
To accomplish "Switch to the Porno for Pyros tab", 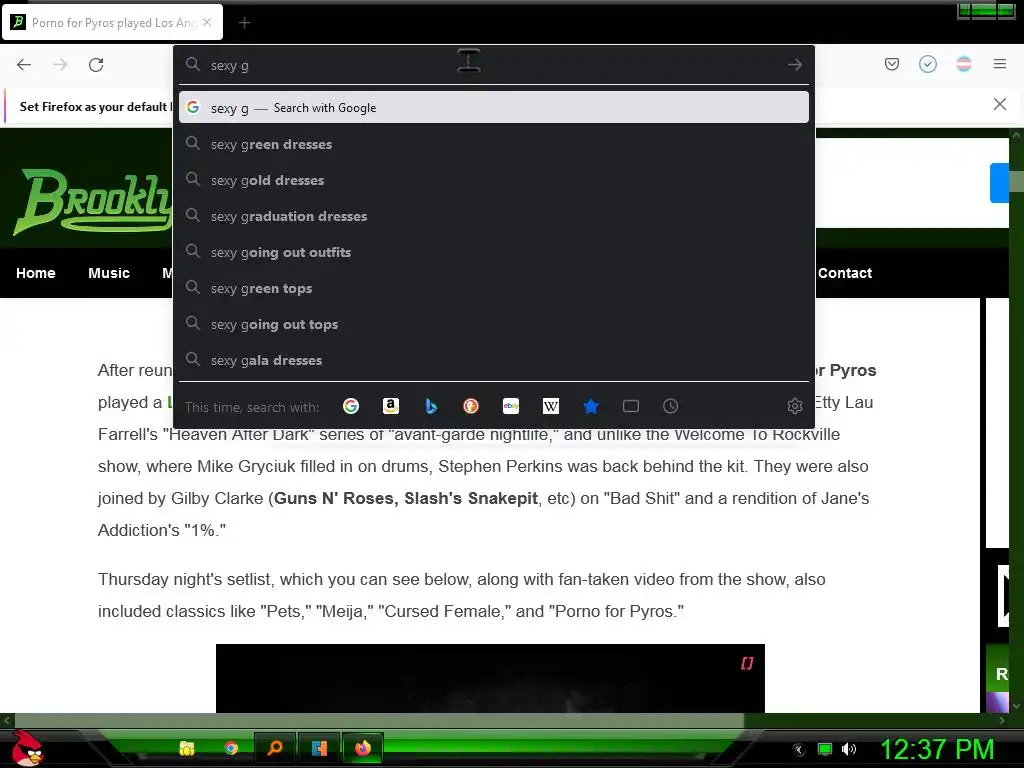I will [112, 23].
